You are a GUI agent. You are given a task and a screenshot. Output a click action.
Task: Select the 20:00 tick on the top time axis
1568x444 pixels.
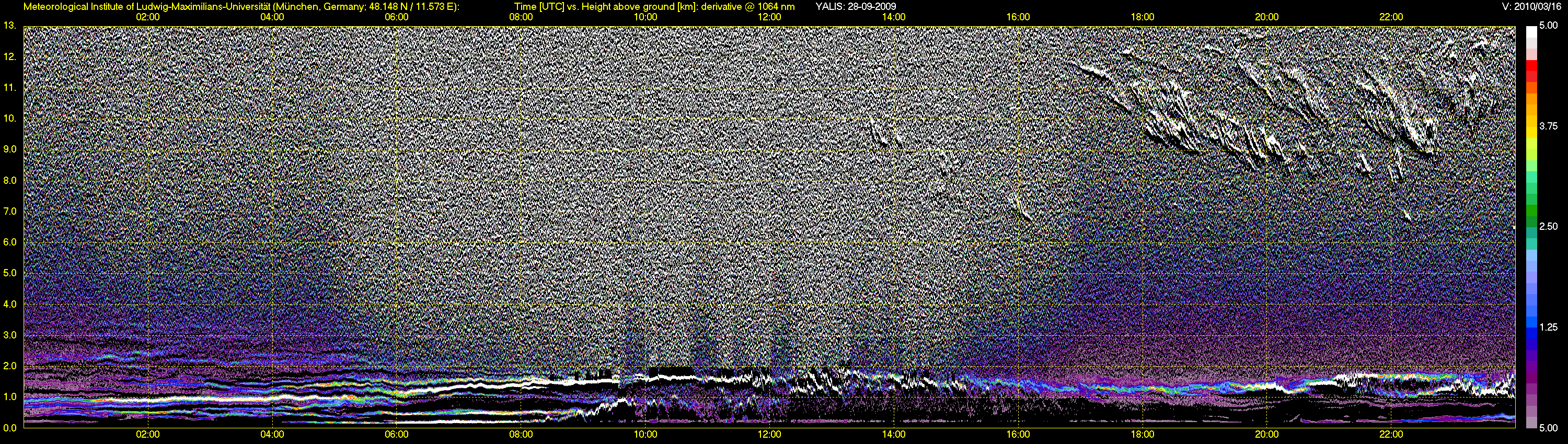1267,17
